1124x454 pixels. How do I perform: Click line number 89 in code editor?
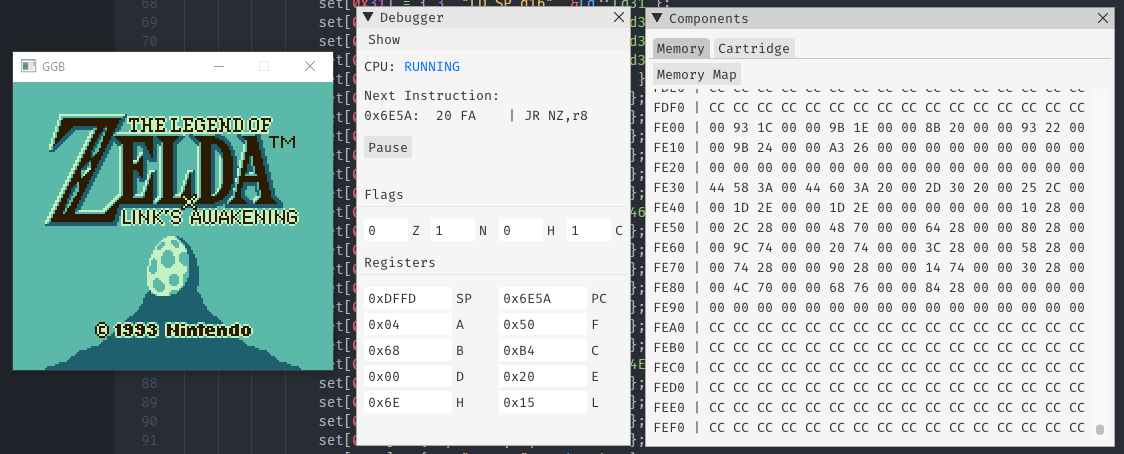tap(150, 402)
